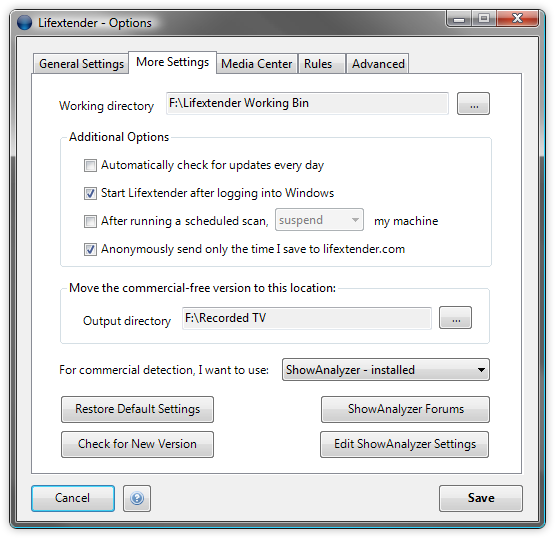Uncheck Start Lifextender after logging into Windows

point(90,193)
